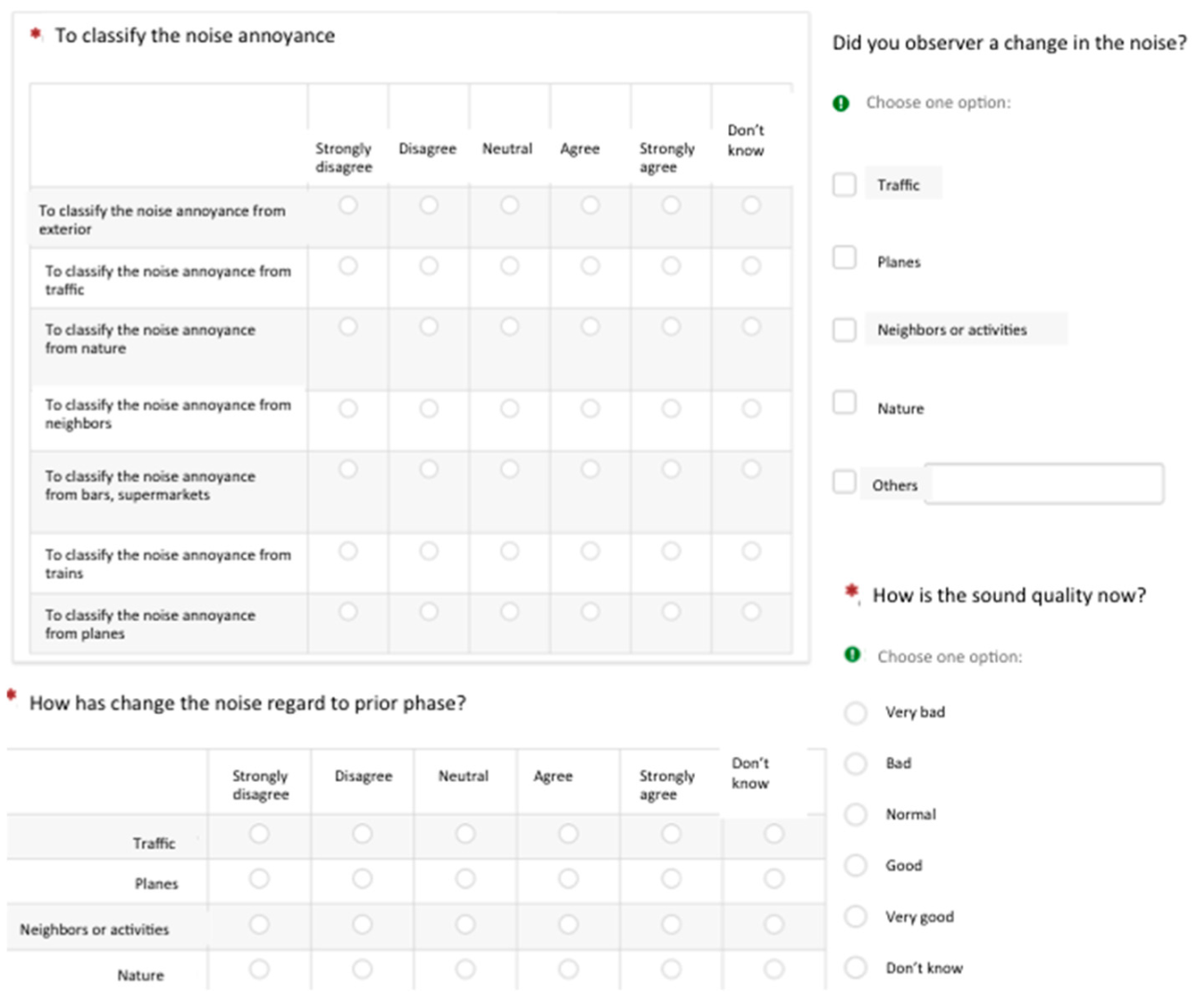Click green info icon above Traffic checkbox
The width and height of the screenshot is (1197, 1008).
tap(841, 103)
